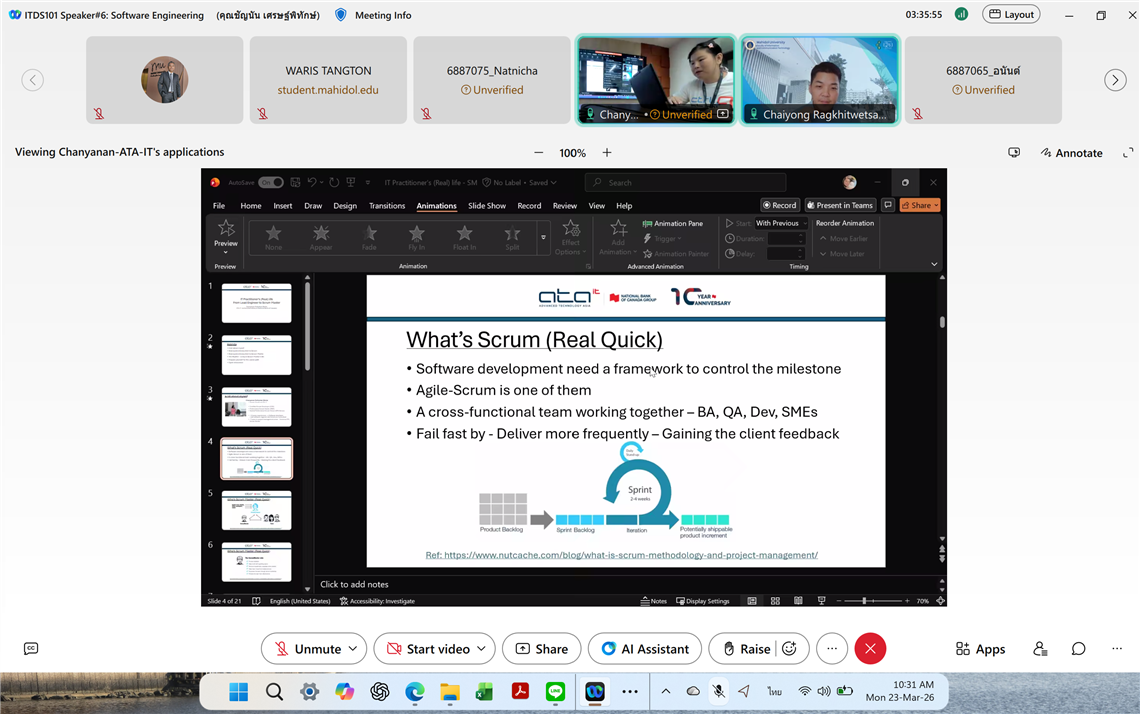Open the Layout dropdown
The image size is (1140, 714).
[1011, 14]
